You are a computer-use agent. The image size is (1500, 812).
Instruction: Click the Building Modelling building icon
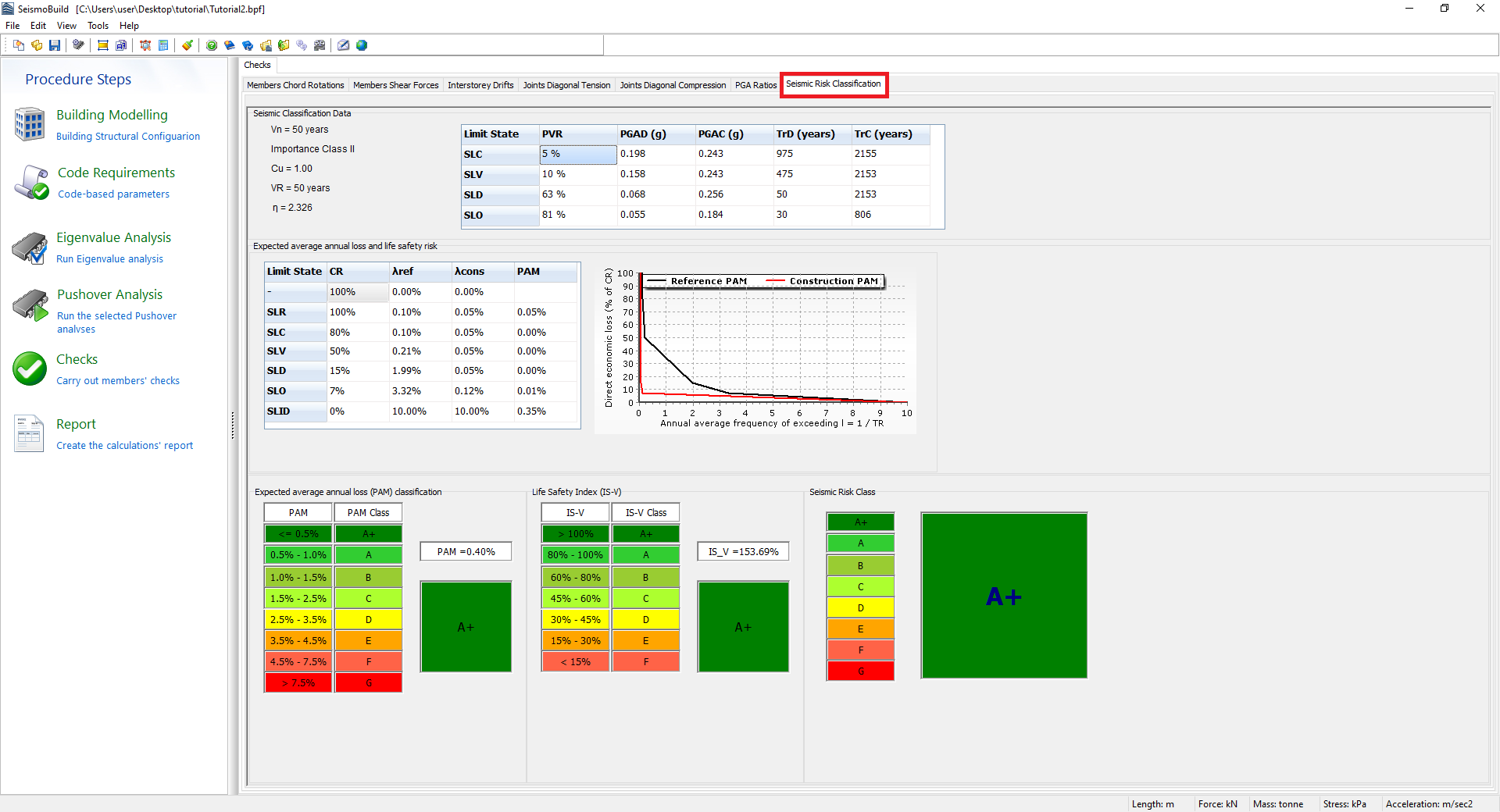(30, 124)
